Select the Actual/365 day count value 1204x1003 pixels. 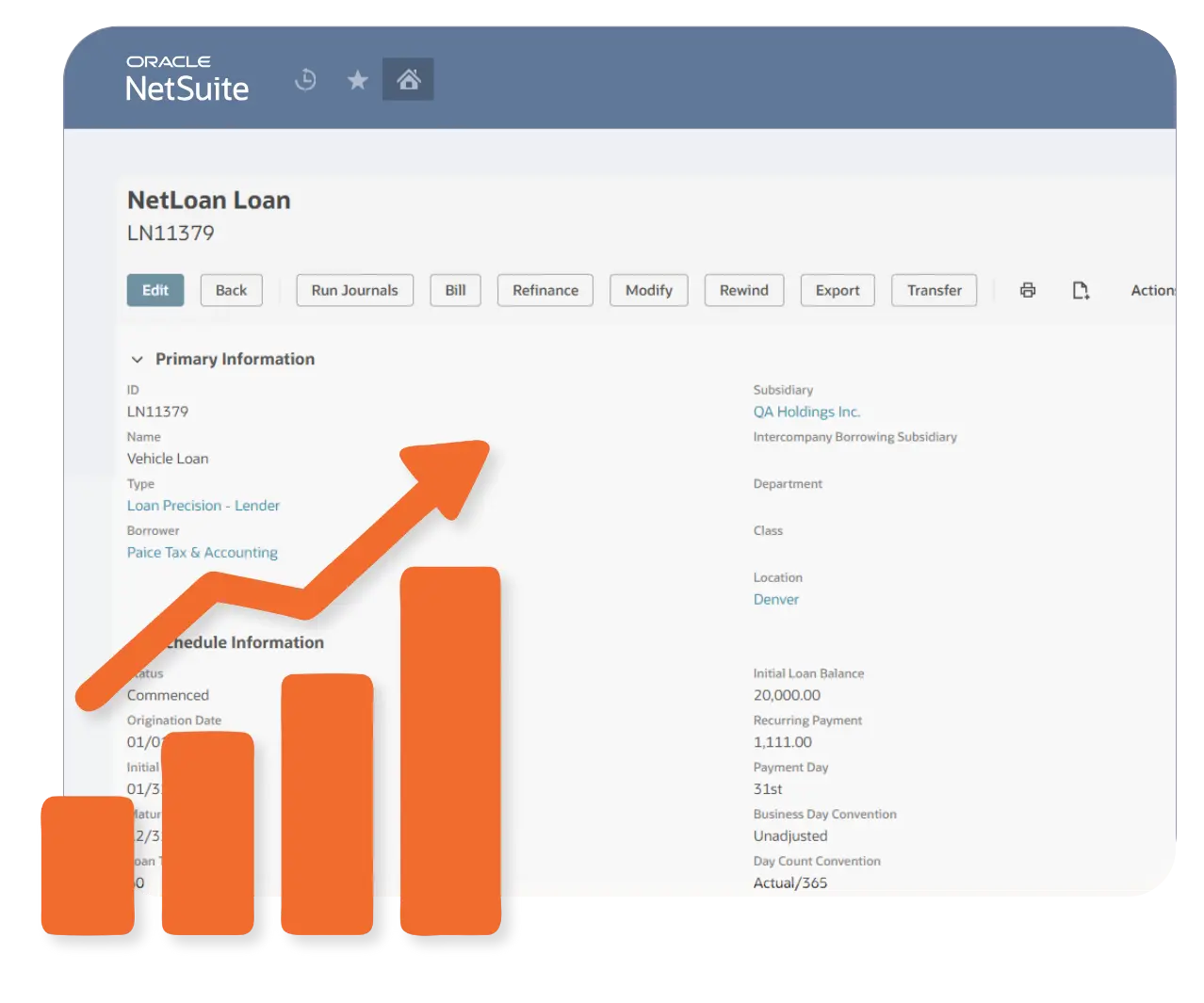pyautogui.click(x=790, y=883)
